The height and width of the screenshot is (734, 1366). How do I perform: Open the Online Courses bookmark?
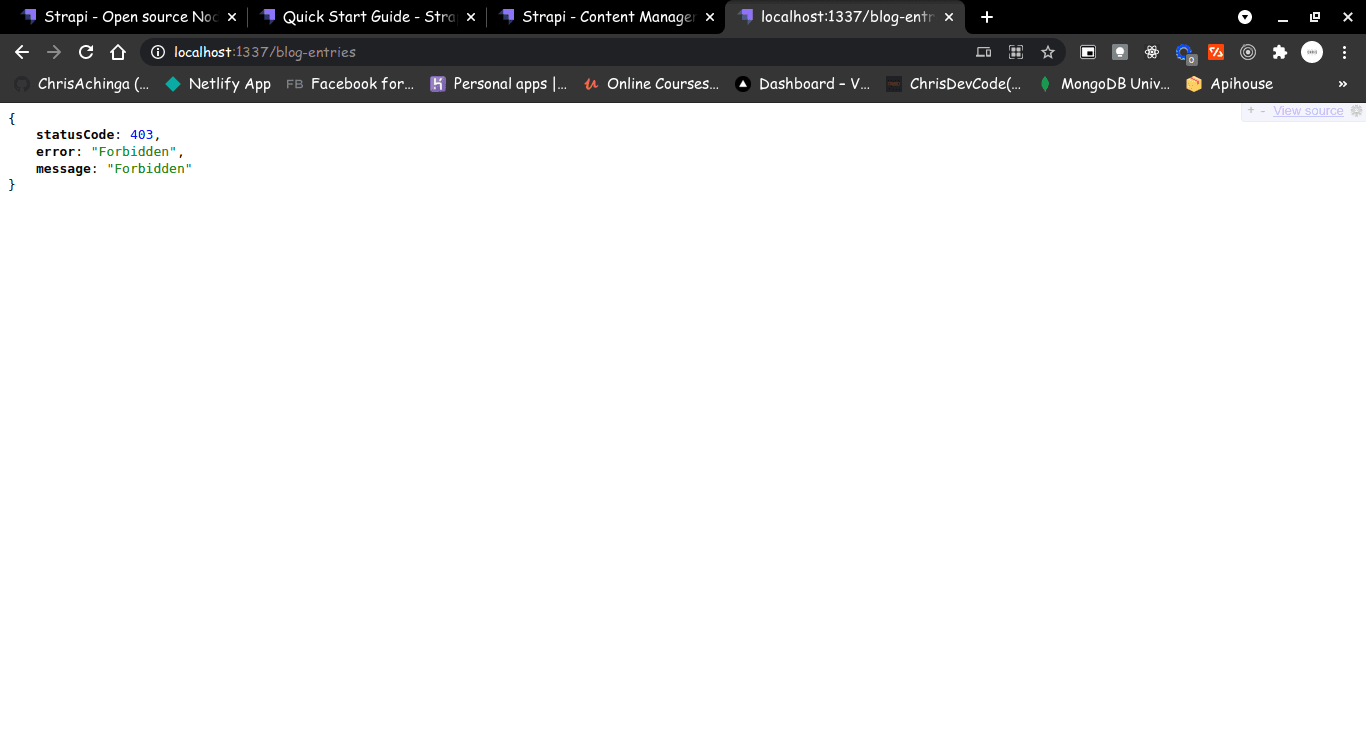tap(651, 84)
